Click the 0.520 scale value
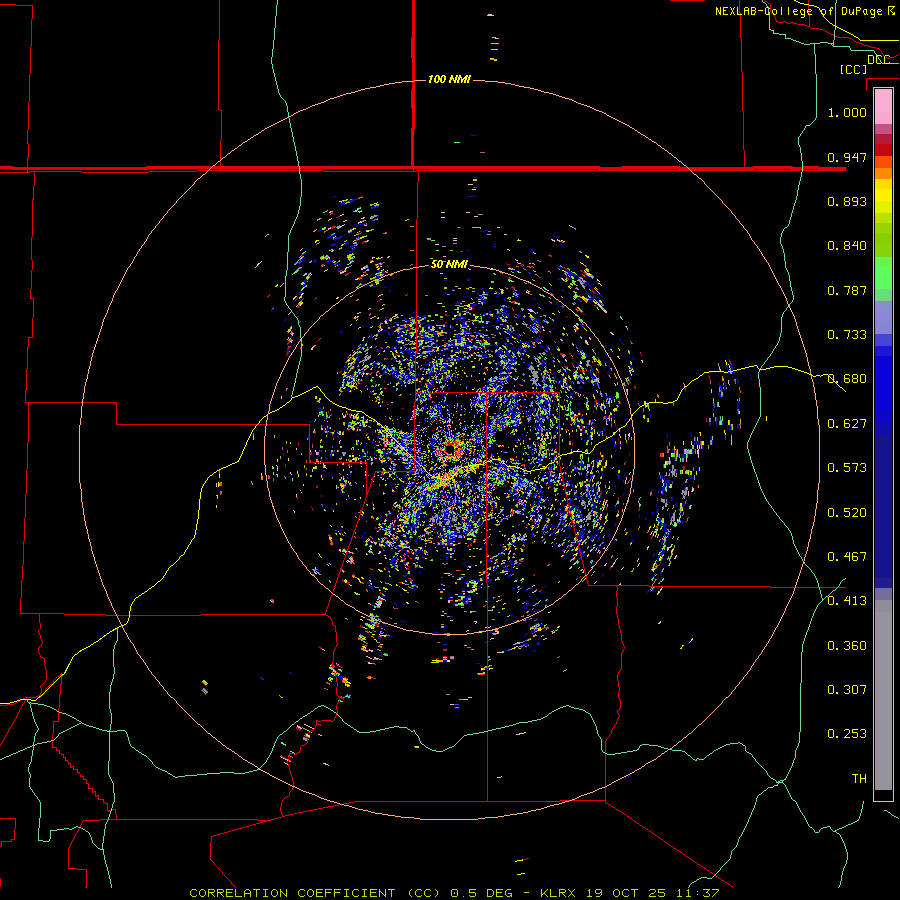 tap(847, 513)
